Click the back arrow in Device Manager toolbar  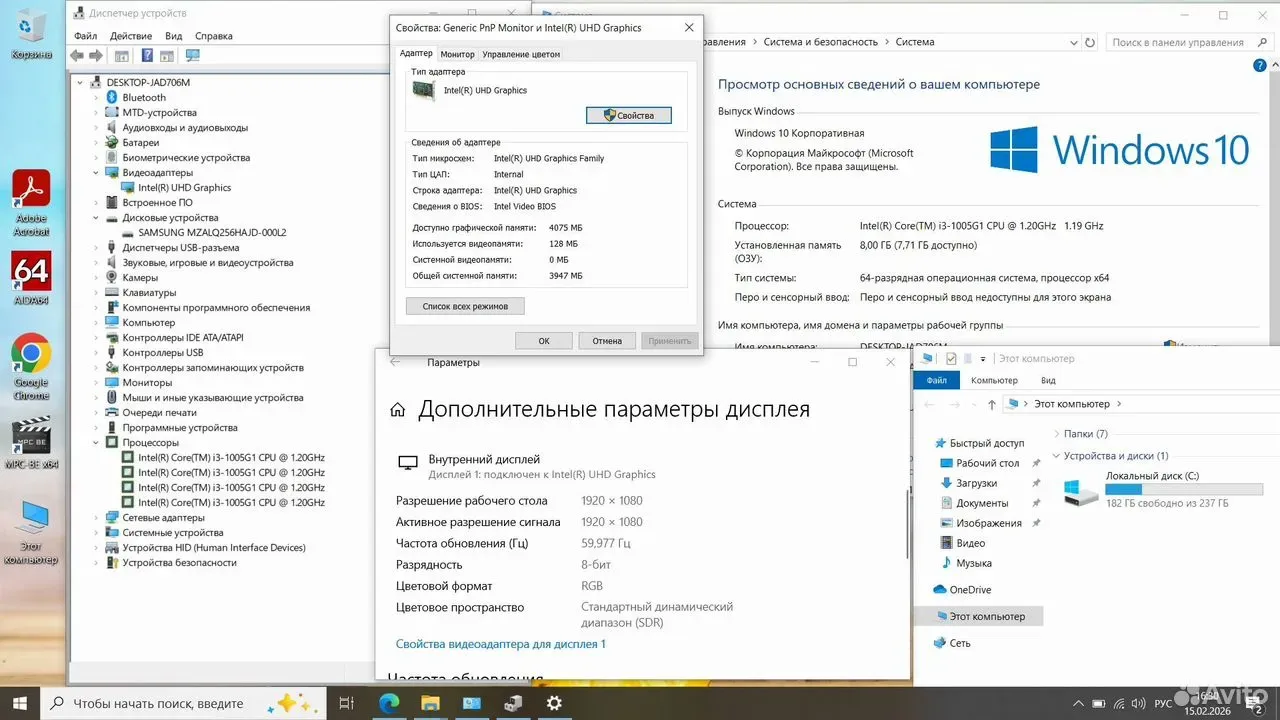point(79,56)
